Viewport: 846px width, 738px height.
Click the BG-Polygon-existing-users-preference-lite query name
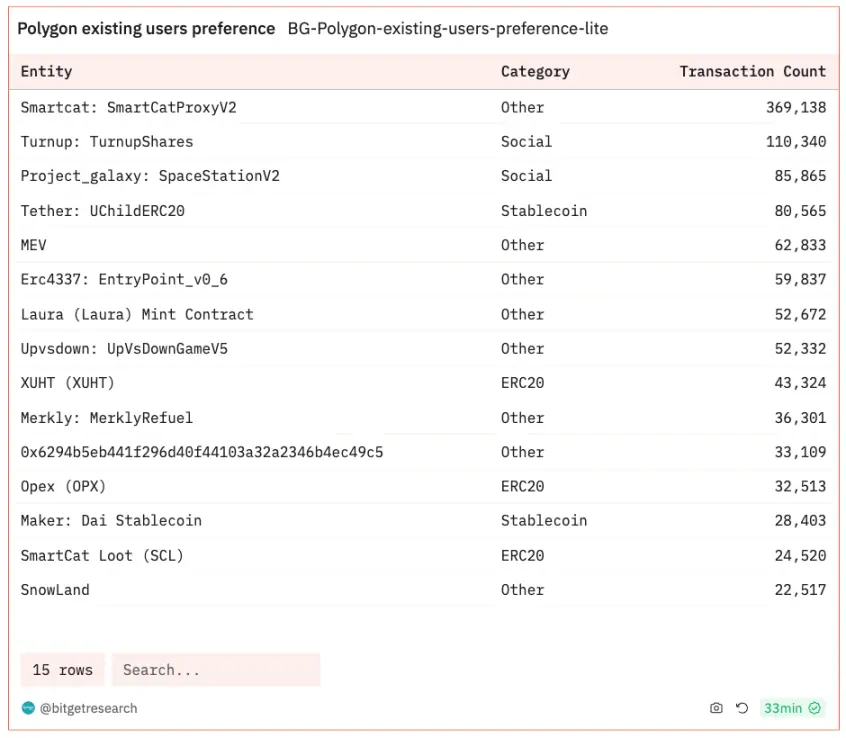coord(447,29)
